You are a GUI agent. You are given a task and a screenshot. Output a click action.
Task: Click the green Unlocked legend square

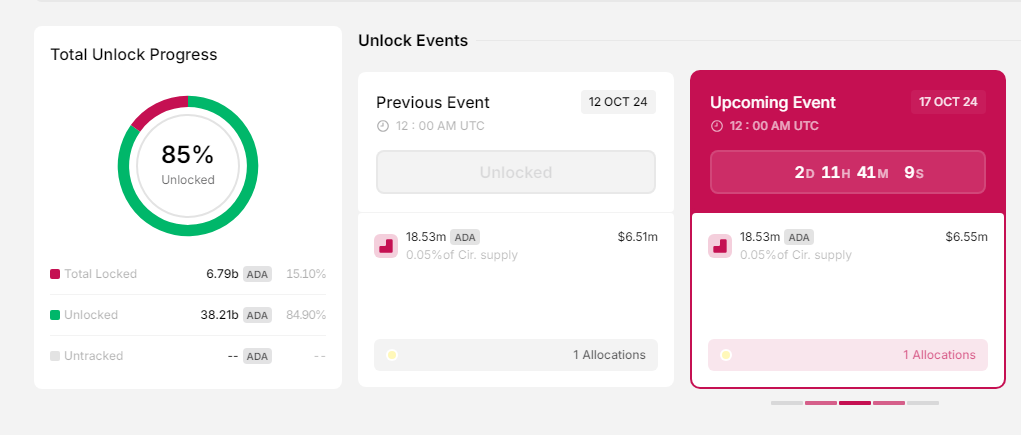55,315
